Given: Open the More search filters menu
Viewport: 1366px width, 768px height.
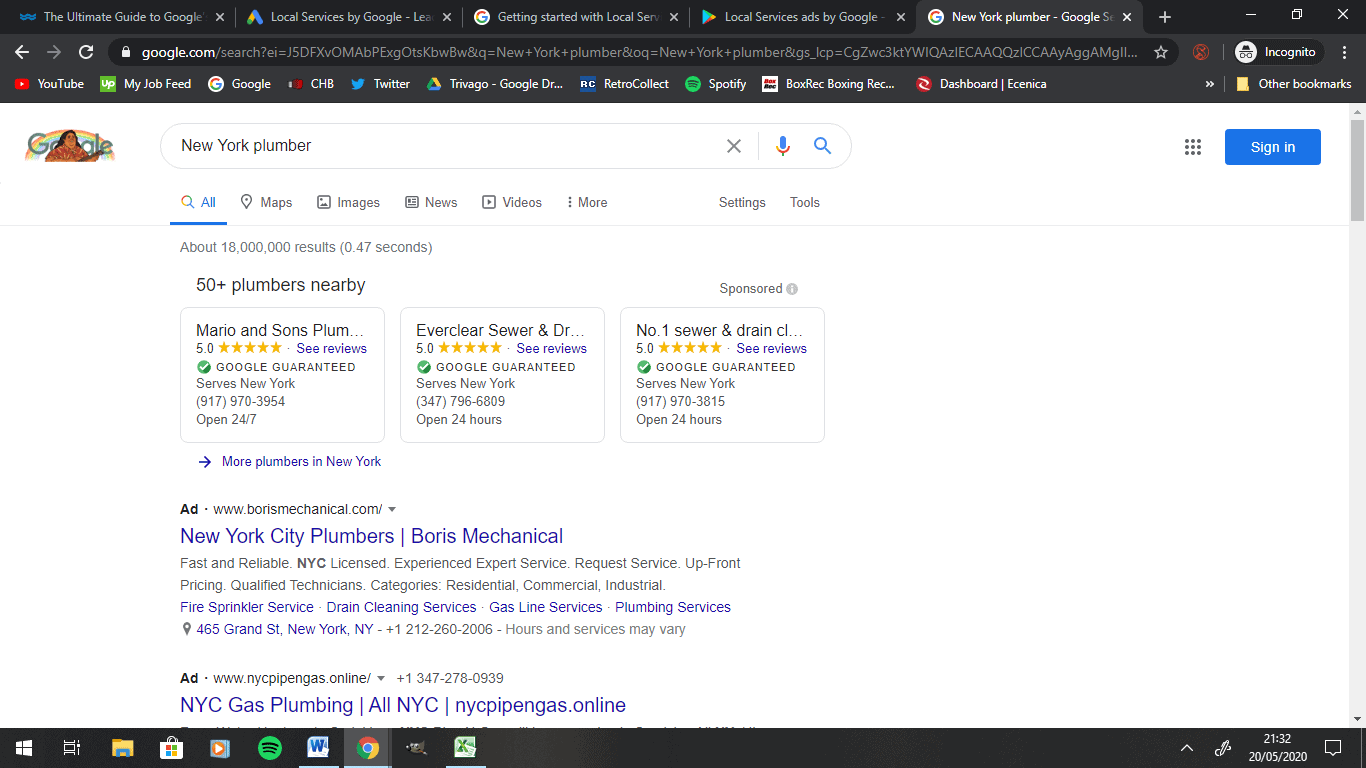Looking at the screenshot, I should click(x=586, y=202).
